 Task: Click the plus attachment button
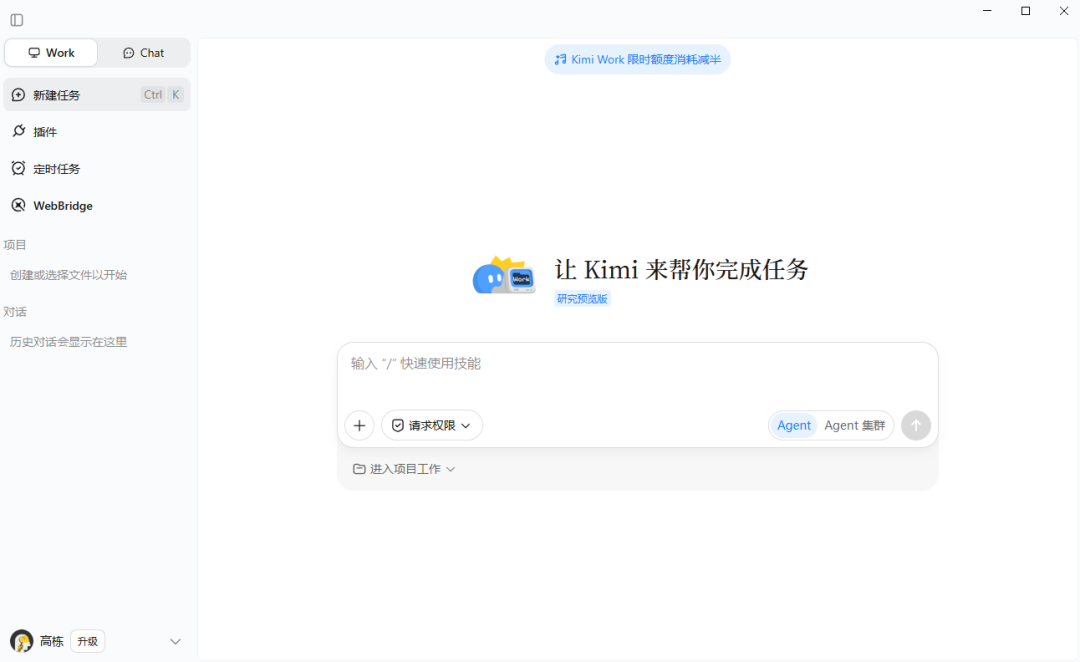tap(360, 426)
